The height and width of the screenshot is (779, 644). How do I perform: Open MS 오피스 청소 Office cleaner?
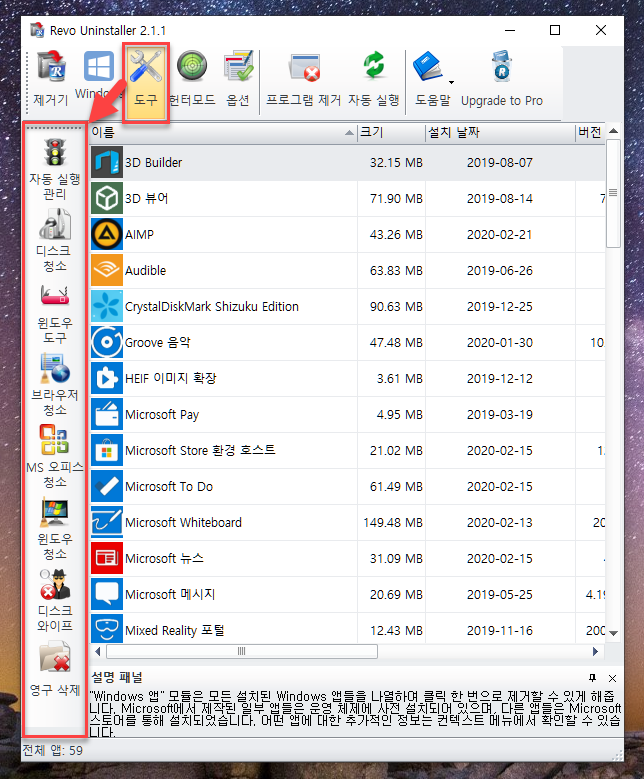[x=55, y=457]
